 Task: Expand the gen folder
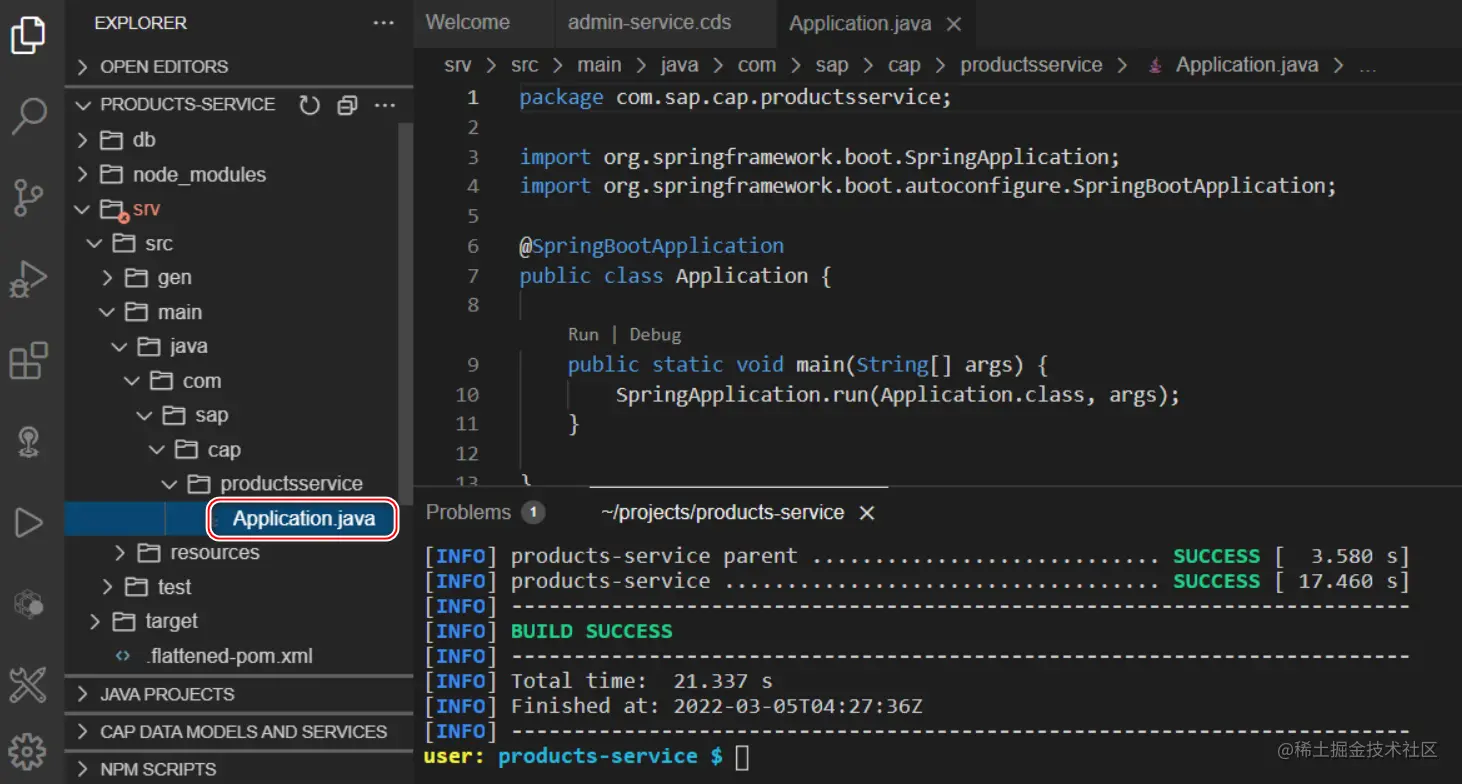click(108, 278)
